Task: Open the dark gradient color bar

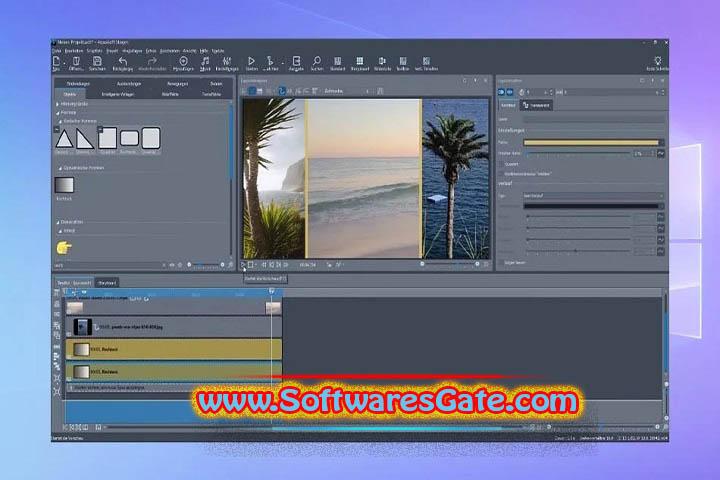Action: pyautogui.click(x=593, y=206)
